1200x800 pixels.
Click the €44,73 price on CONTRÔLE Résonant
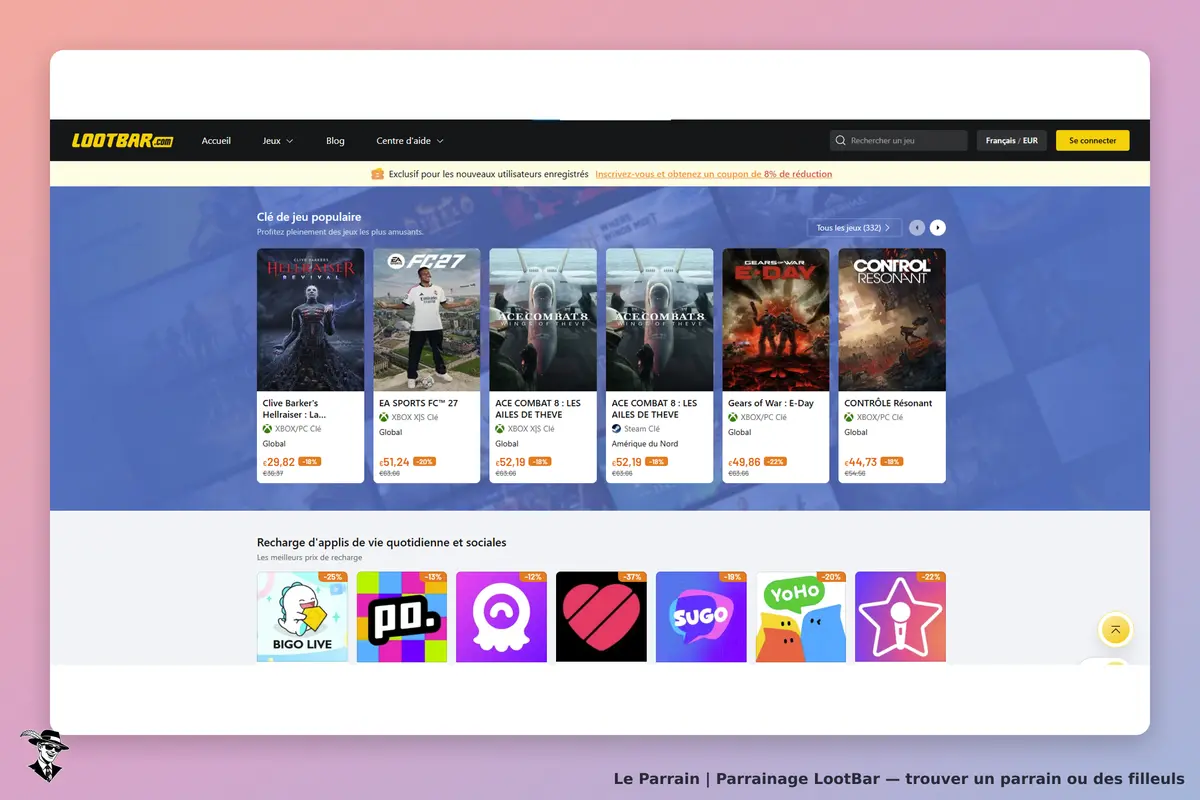click(x=861, y=462)
